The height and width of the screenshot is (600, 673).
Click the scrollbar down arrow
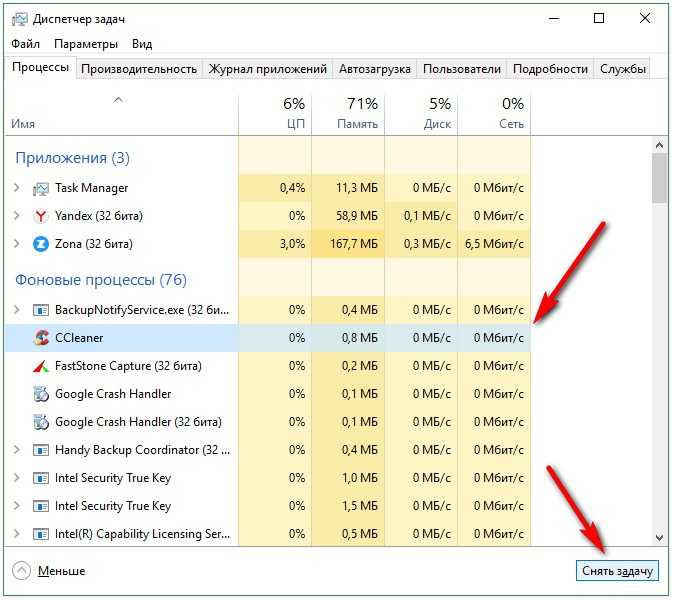(660, 537)
